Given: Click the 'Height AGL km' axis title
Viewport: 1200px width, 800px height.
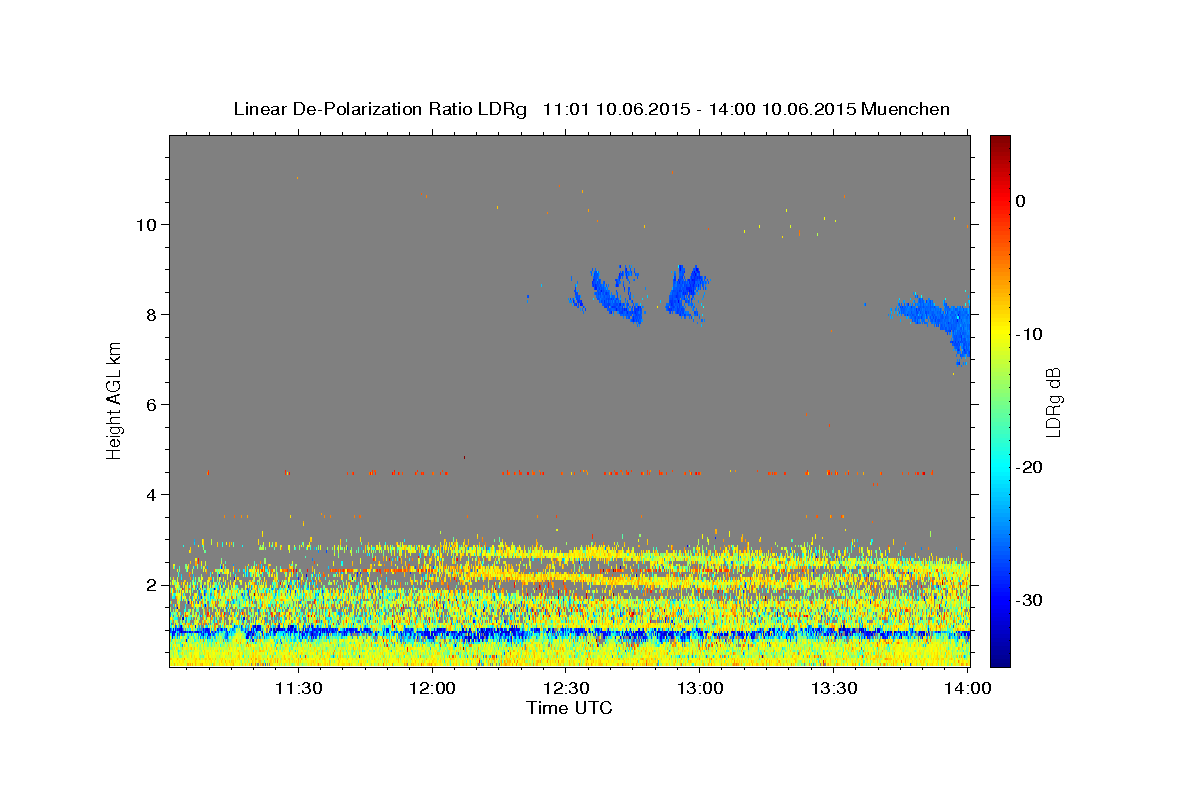Looking at the screenshot, I should tap(115, 400).
